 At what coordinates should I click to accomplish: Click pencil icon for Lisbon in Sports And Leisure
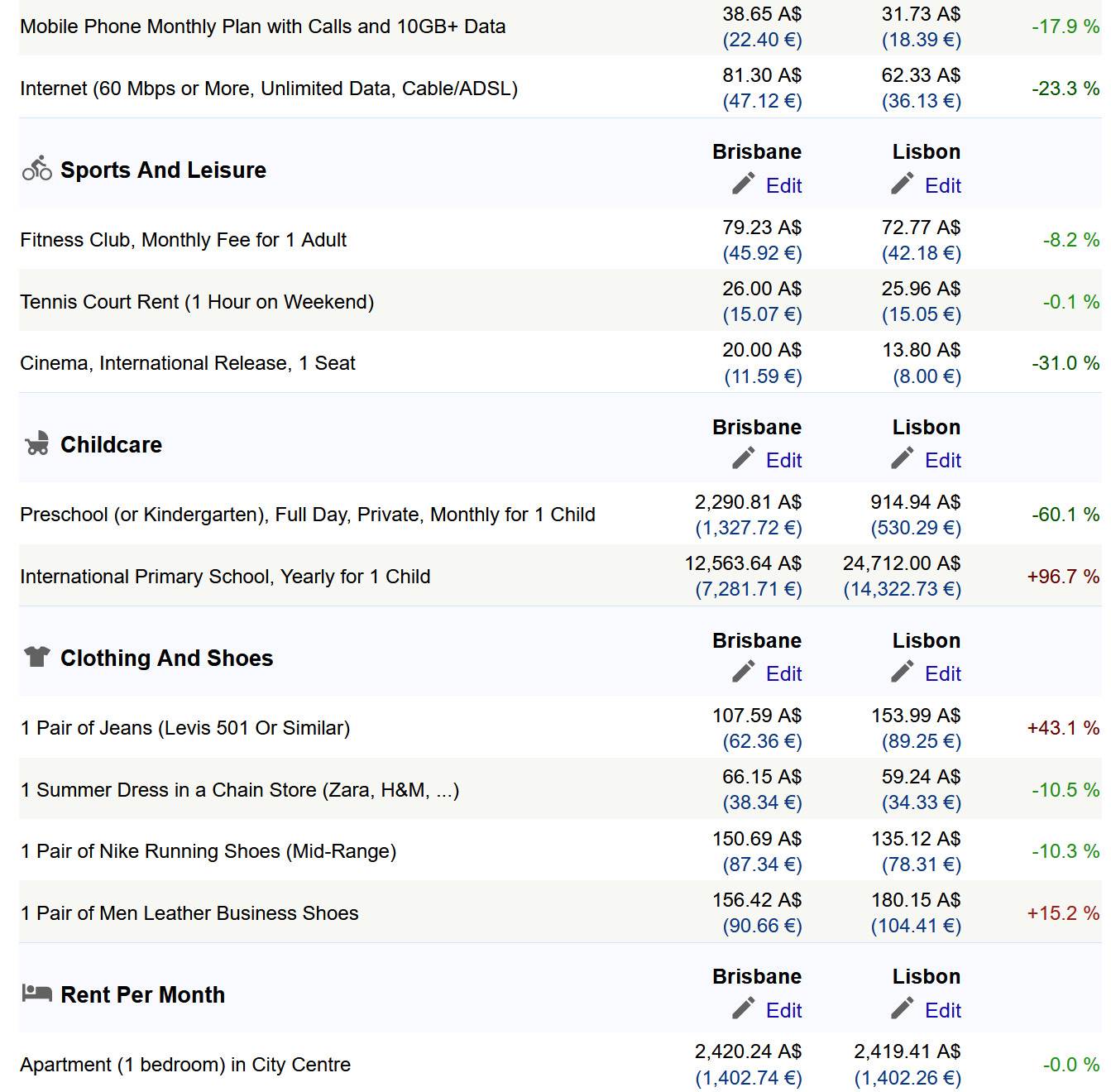coord(902,184)
